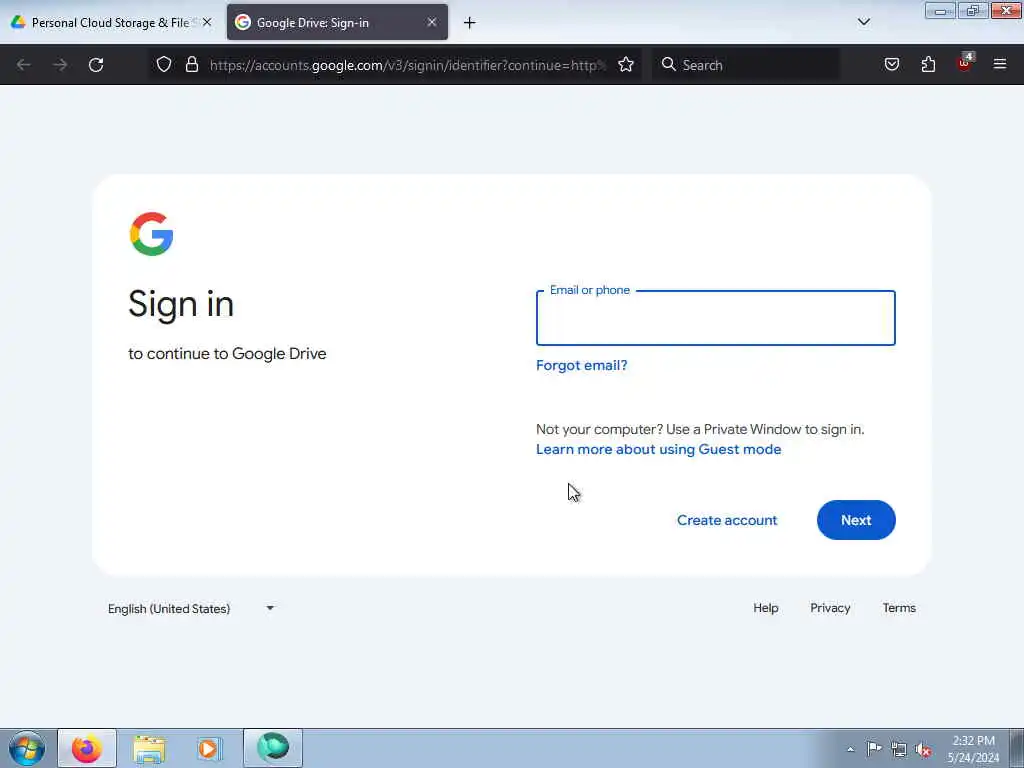Open the Windows Start menu

(x=27, y=748)
